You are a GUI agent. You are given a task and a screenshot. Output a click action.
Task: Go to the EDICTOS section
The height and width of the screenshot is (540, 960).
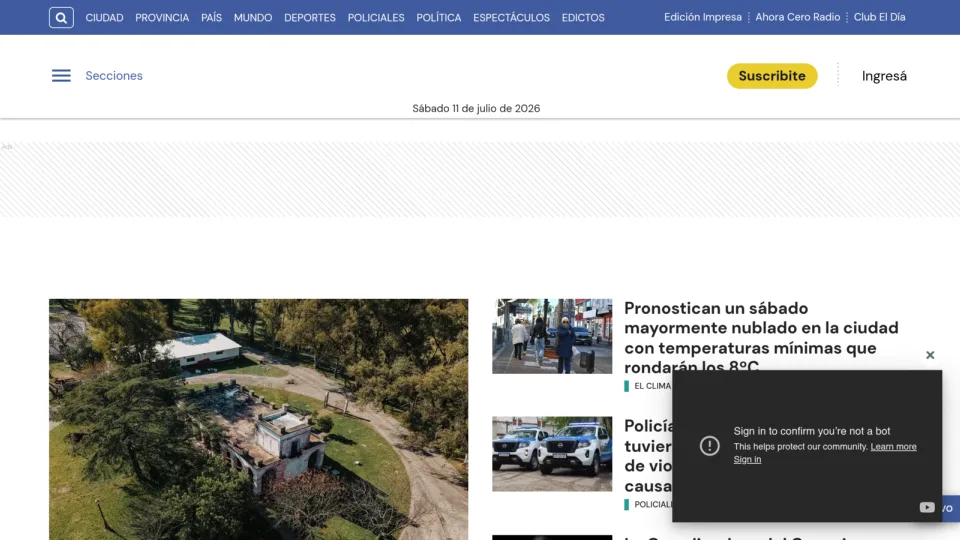tap(583, 18)
